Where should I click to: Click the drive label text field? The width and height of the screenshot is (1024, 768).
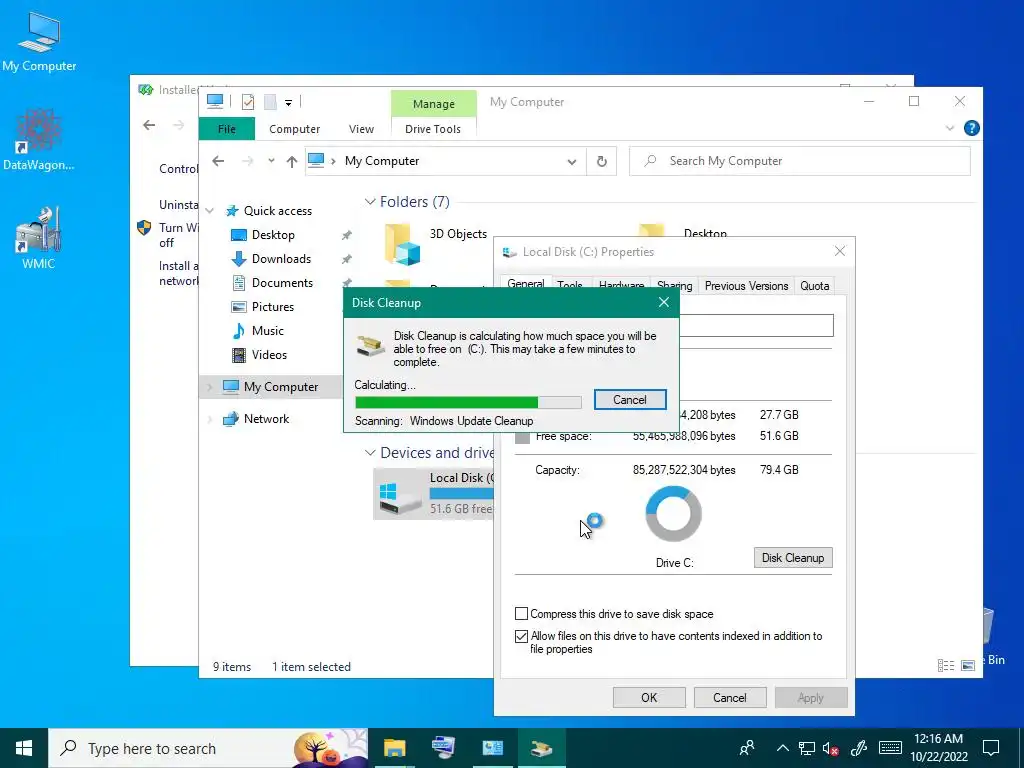click(x=756, y=325)
